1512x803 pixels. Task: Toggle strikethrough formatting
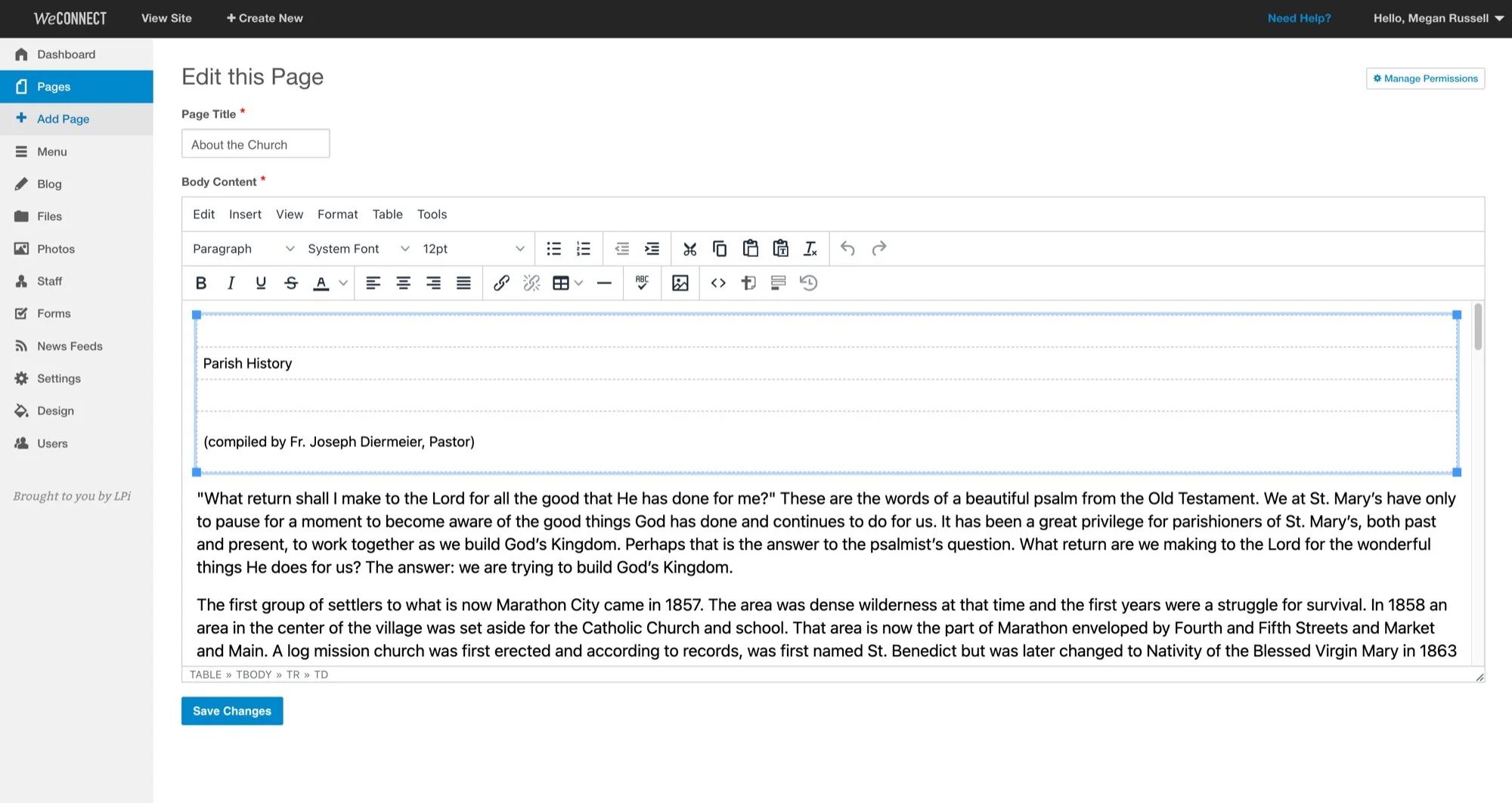coord(291,283)
